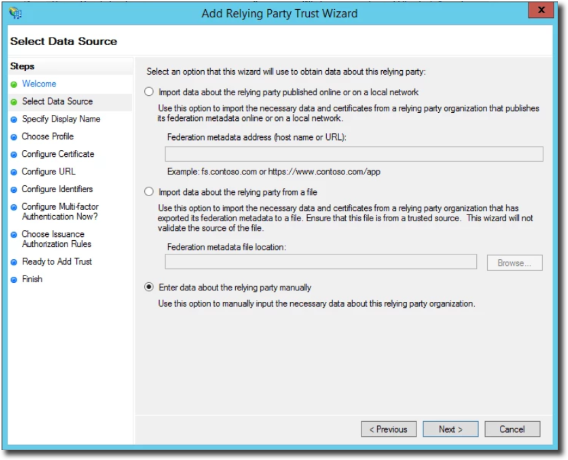Click the Federation metadata file location field
The width and height of the screenshot is (568, 460).
tap(321, 262)
